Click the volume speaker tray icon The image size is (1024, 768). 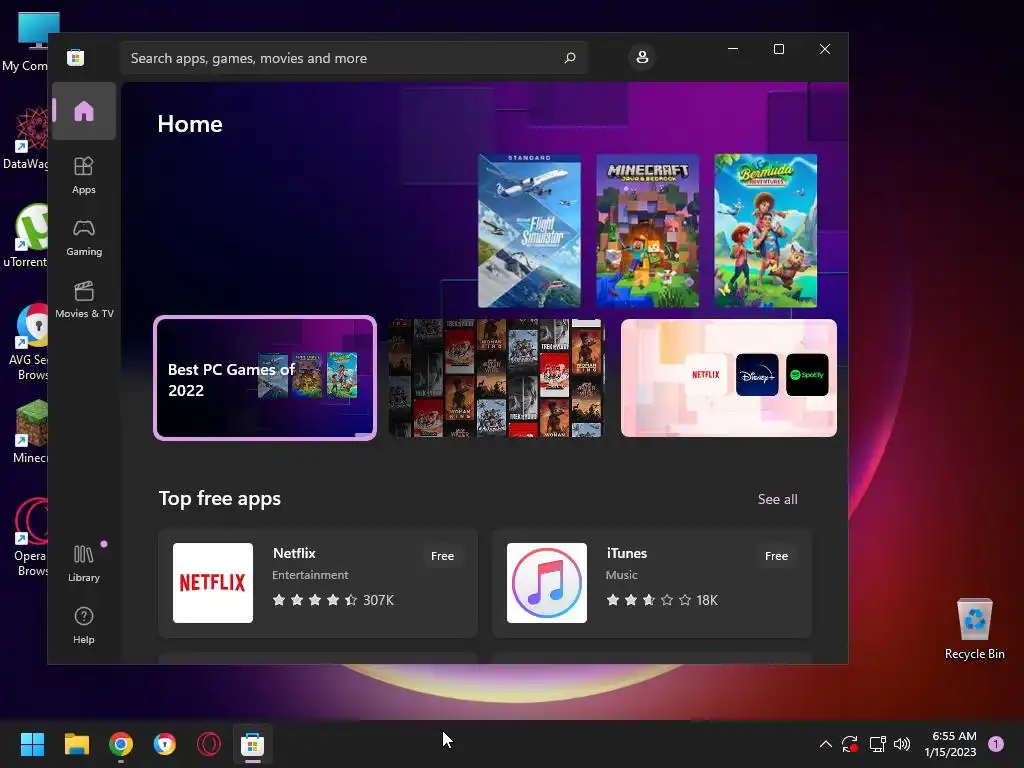pos(902,744)
